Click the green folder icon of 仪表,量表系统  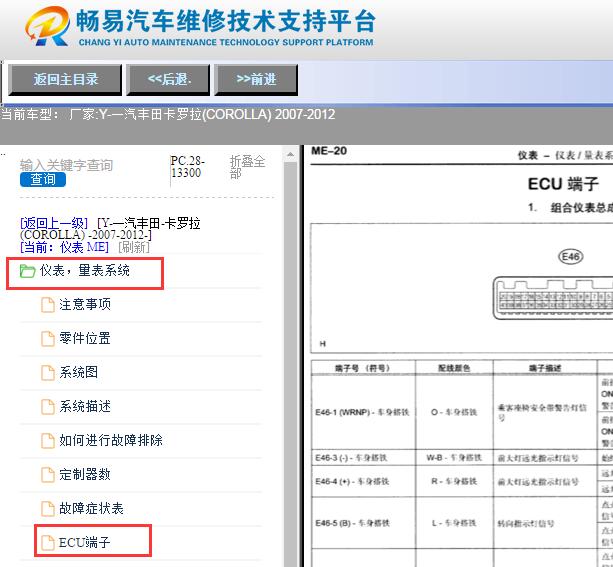point(27,271)
